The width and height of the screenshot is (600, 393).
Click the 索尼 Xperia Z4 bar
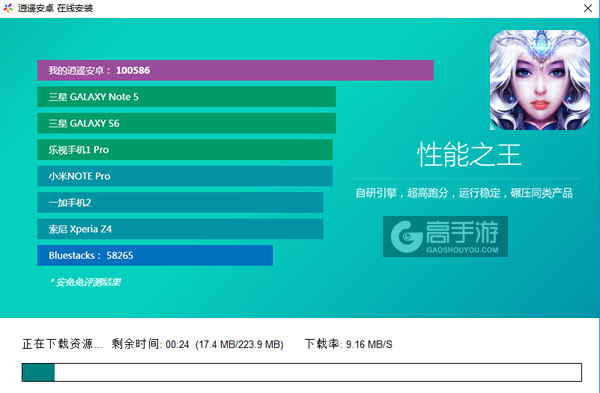pos(180,229)
